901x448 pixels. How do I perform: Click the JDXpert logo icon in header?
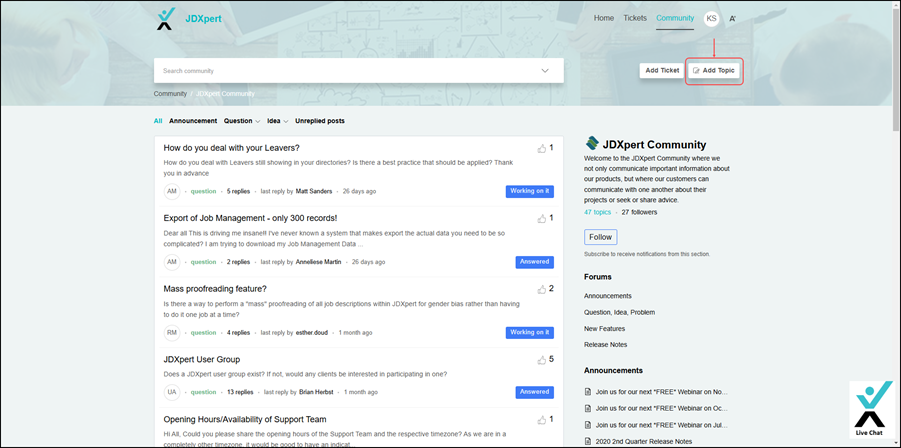point(165,18)
